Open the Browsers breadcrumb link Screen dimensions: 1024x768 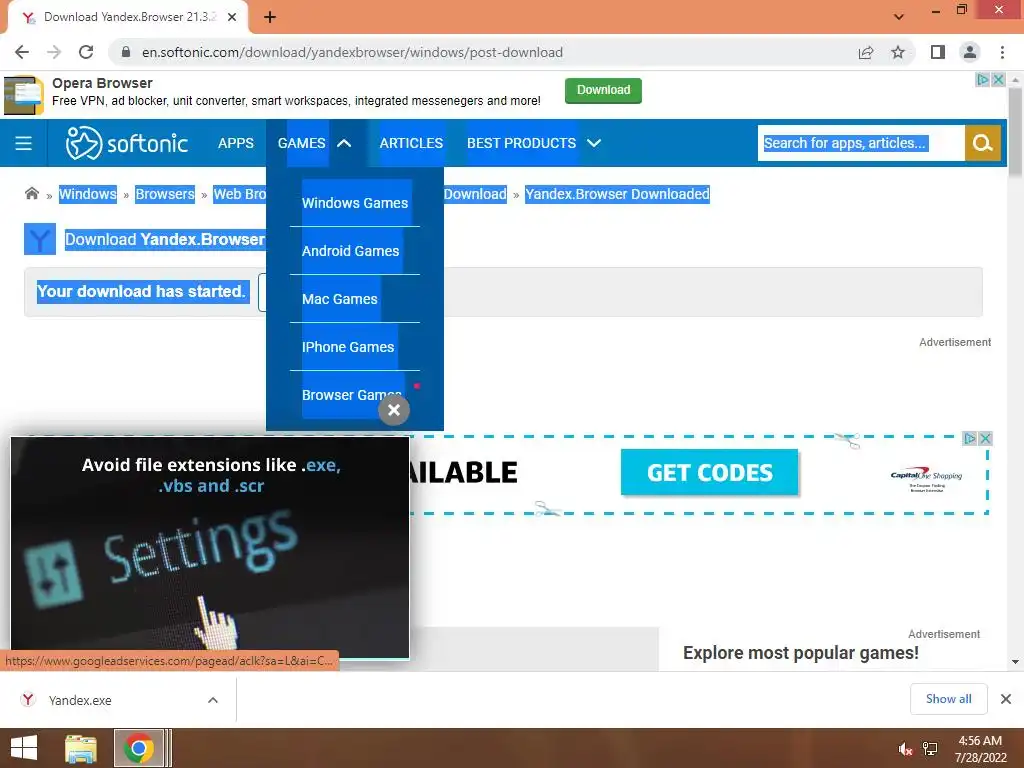pyautogui.click(x=165, y=194)
